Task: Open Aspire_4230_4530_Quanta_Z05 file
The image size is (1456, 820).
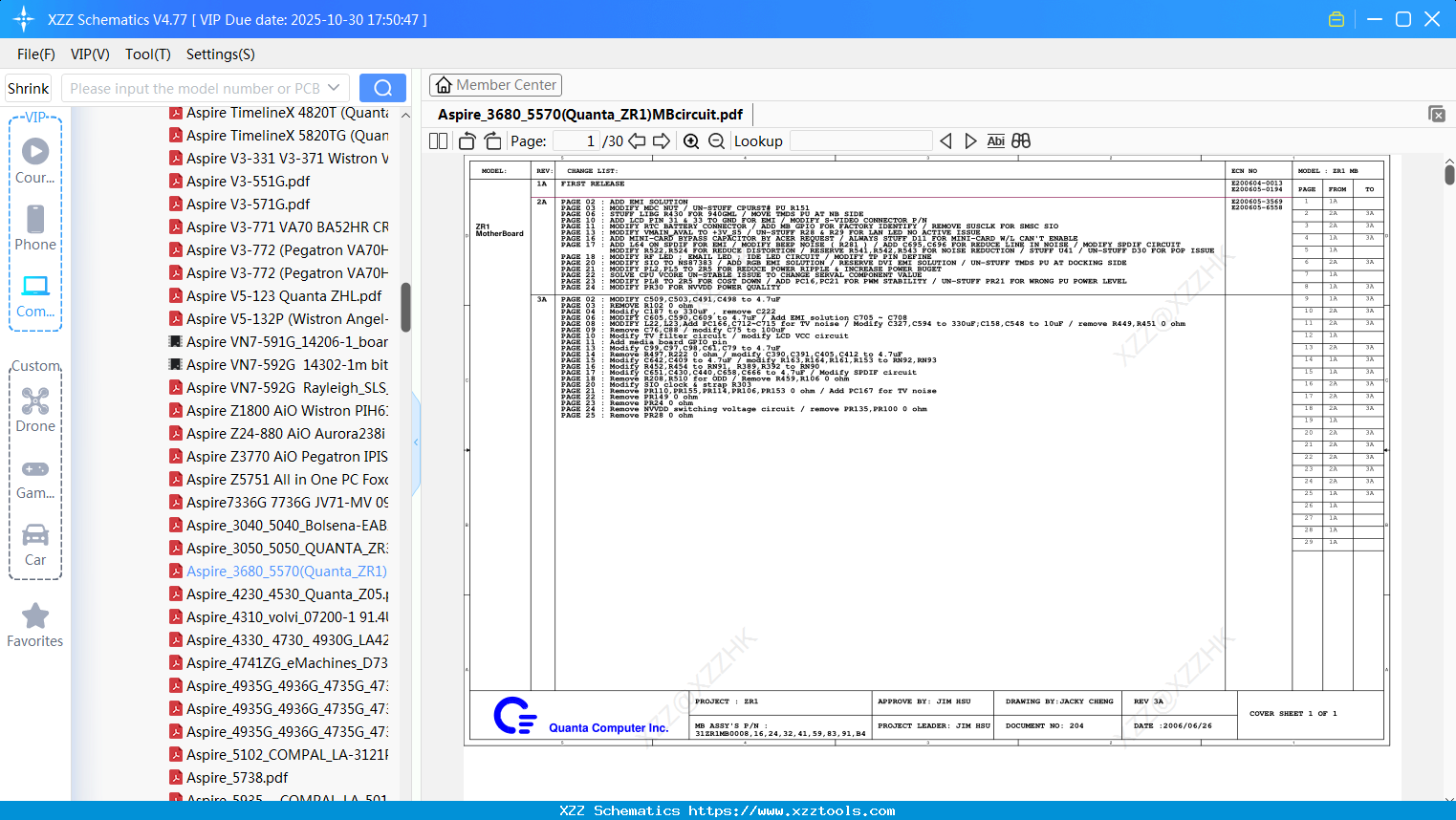Action: coord(278,594)
